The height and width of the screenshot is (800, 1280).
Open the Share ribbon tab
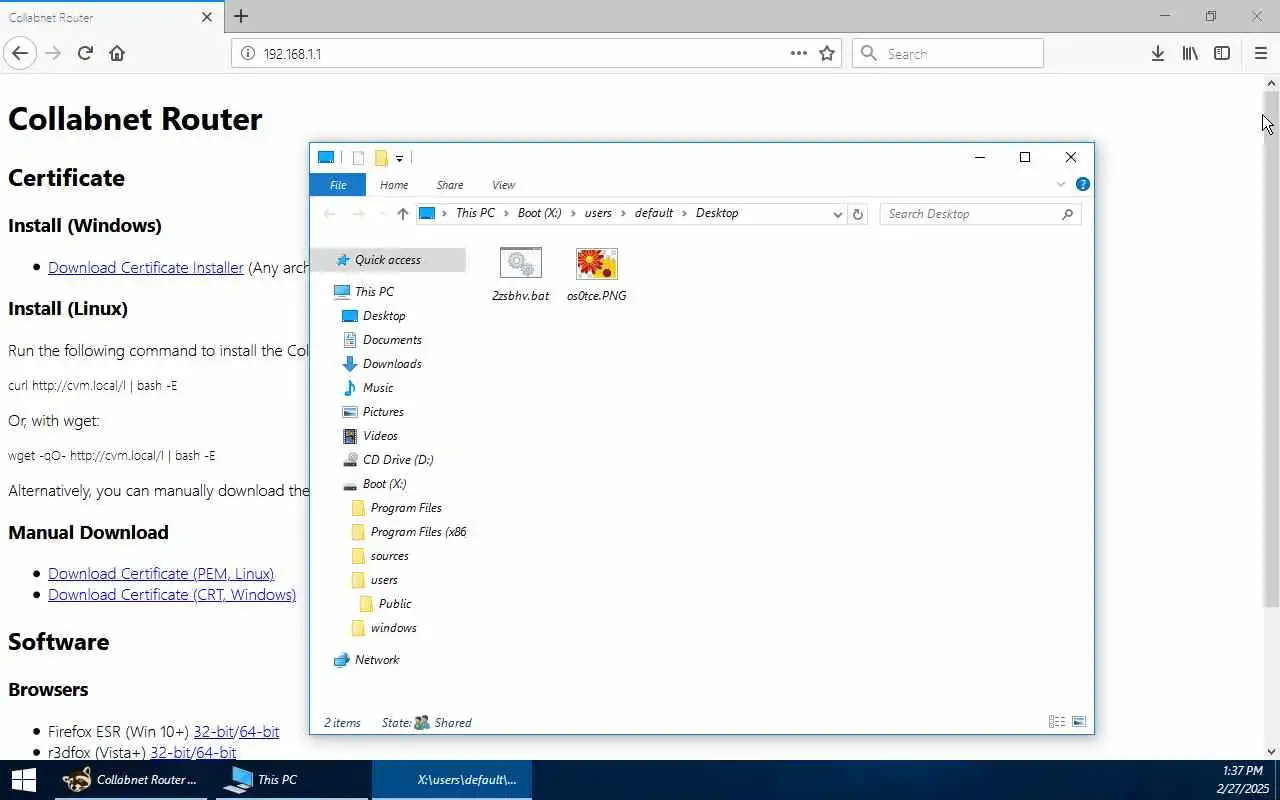[x=450, y=185]
